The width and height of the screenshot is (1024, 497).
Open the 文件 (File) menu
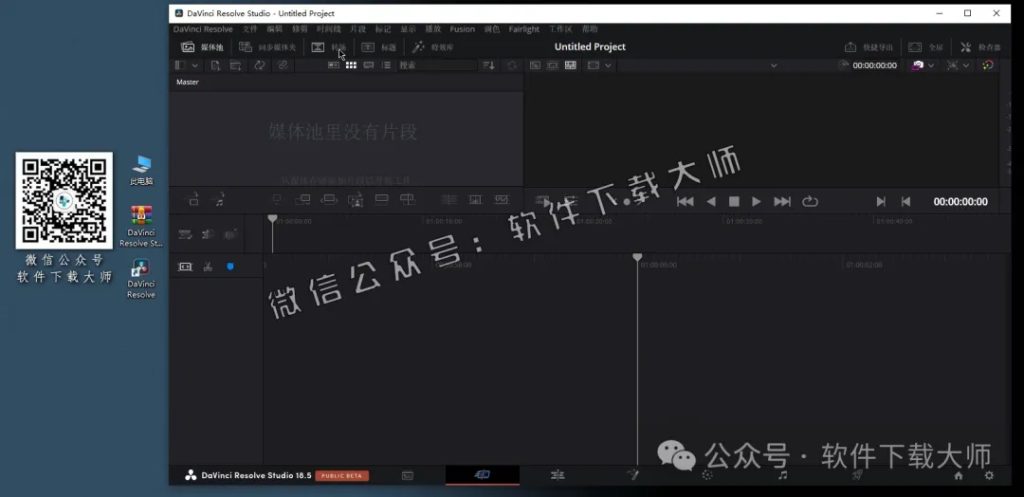tap(249, 29)
